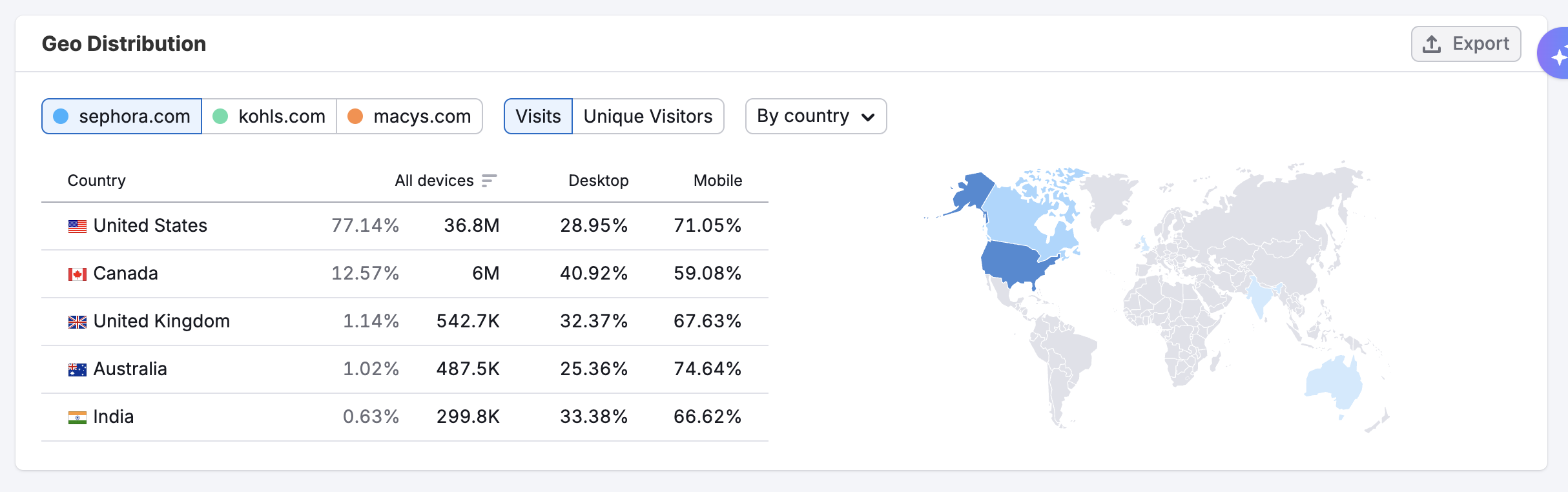This screenshot has height=492, width=1568.
Task: Click the United States flag icon
Action: click(77, 227)
